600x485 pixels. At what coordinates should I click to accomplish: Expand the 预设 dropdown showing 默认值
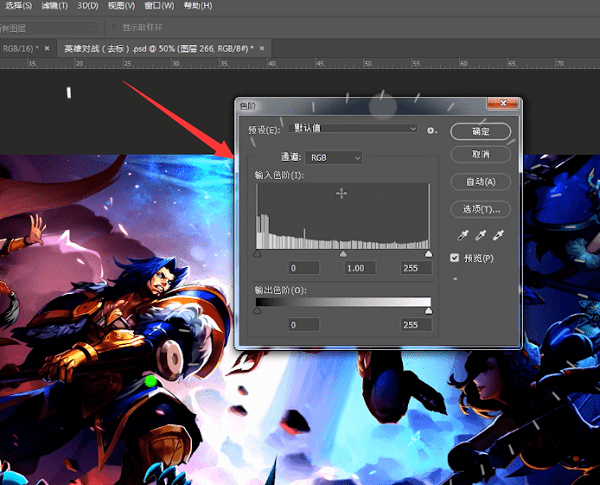click(x=352, y=129)
